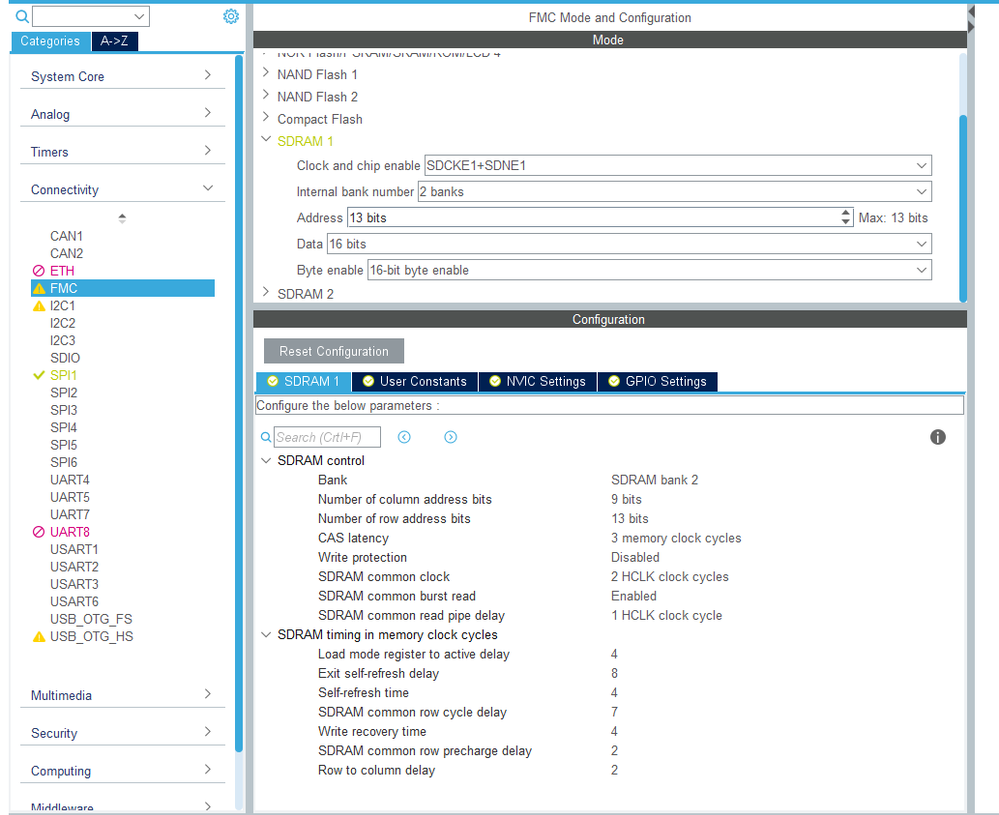
Task: Select the SPI1 peripheral
Action: pos(63,375)
